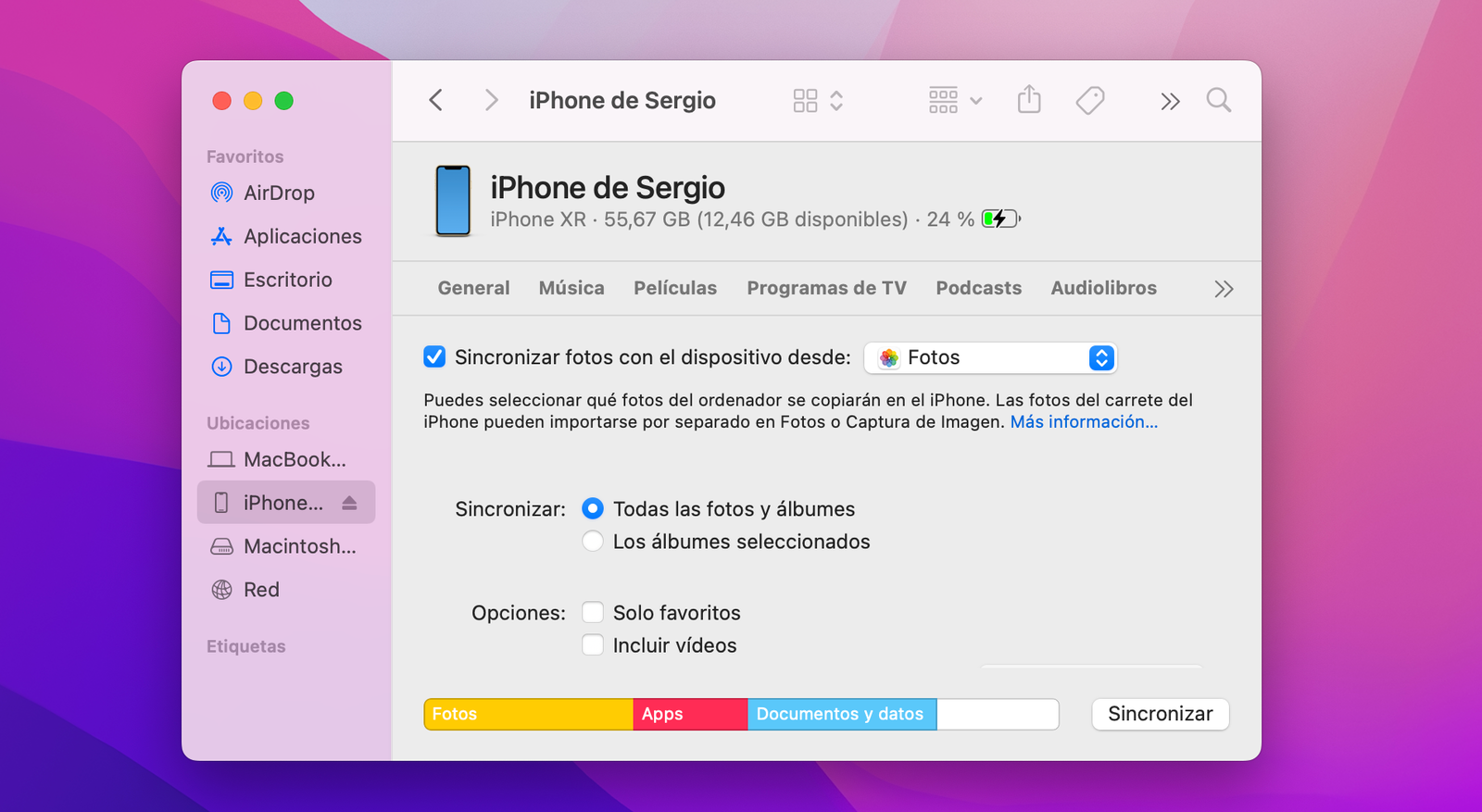Click the iPhone device image

pos(453,201)
